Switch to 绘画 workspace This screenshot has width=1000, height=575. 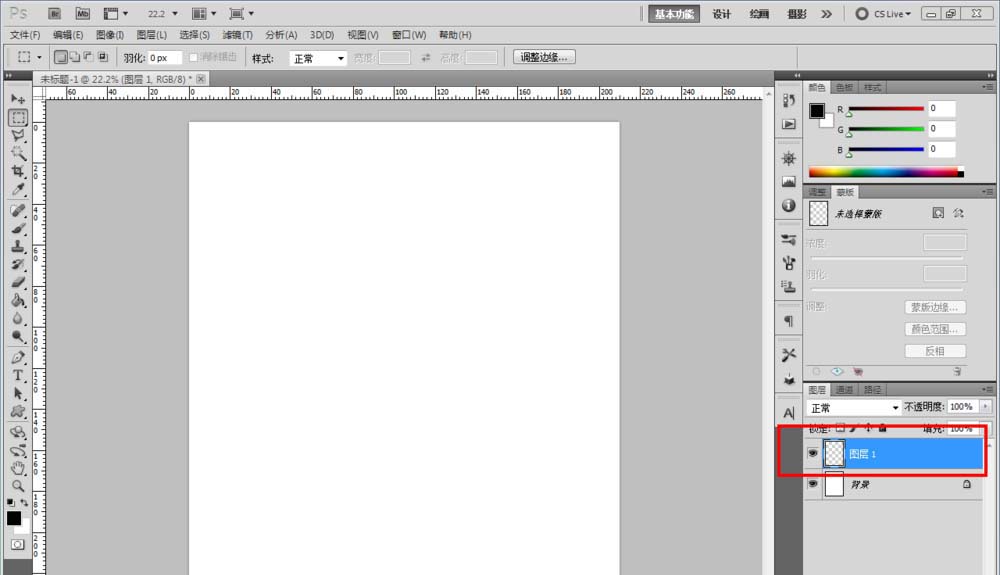click(759, 14)
